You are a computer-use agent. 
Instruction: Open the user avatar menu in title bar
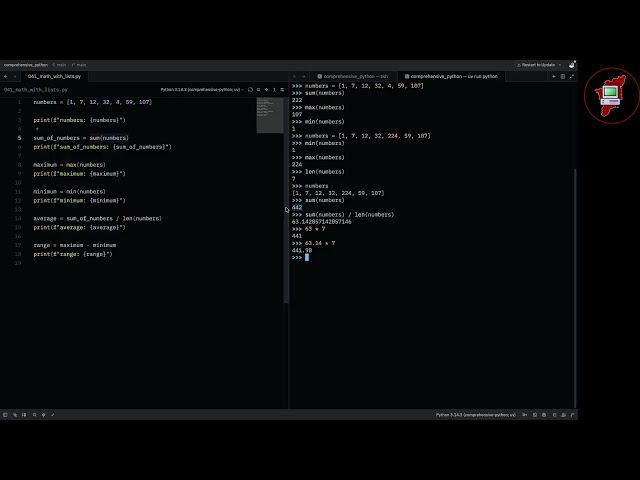pyautogui.click(x=571, y=65)
